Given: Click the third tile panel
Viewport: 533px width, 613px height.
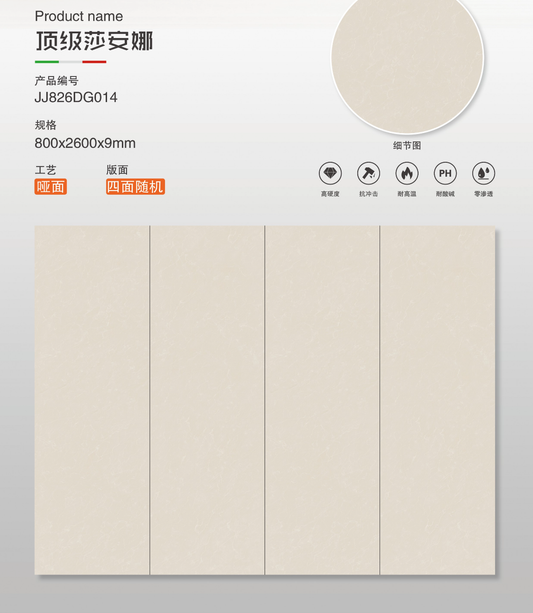Looking at the screenshot, I should point(322,400).
